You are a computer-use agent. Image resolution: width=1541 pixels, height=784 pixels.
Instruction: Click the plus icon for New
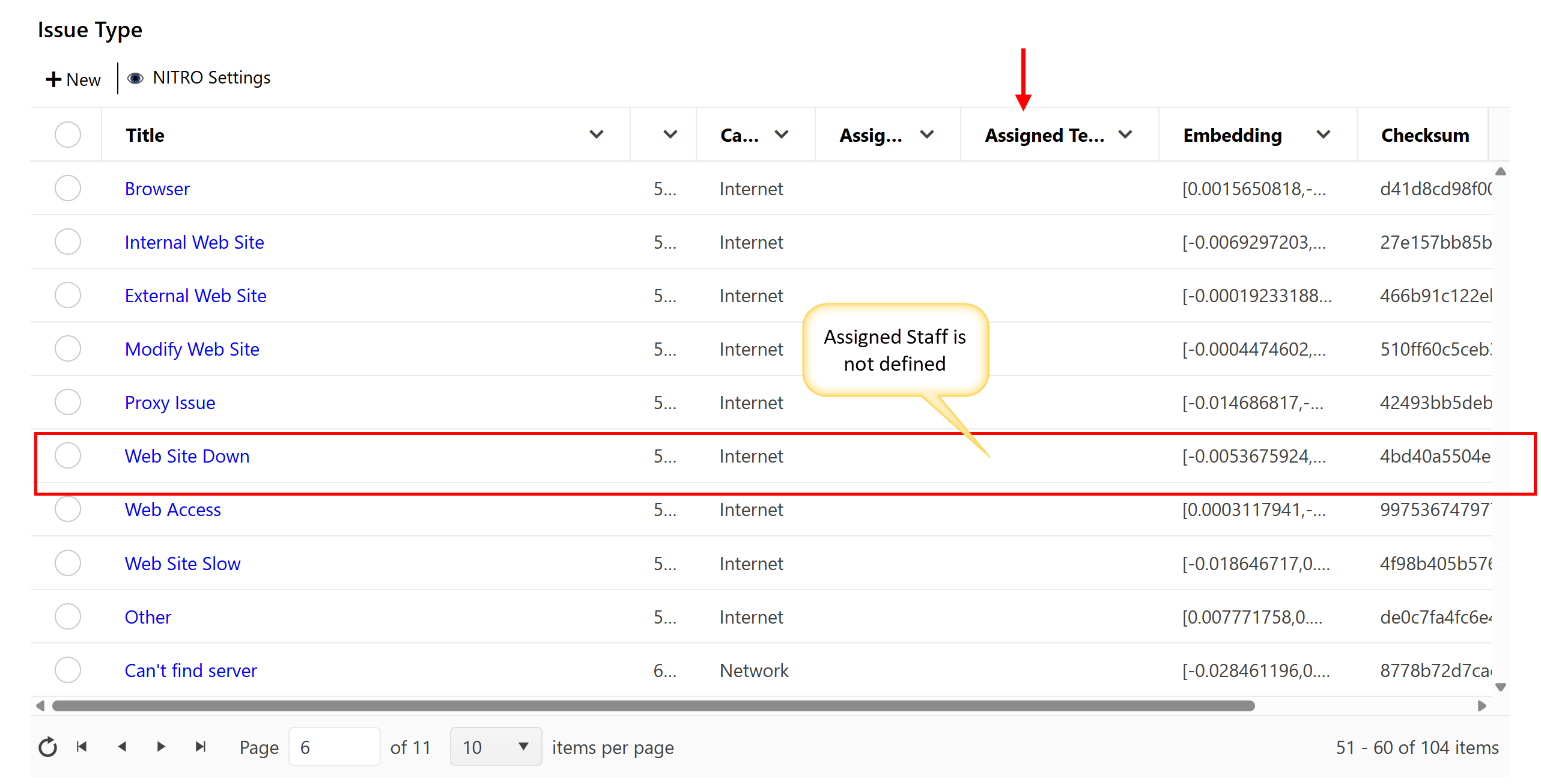click(x=53, y=79)
